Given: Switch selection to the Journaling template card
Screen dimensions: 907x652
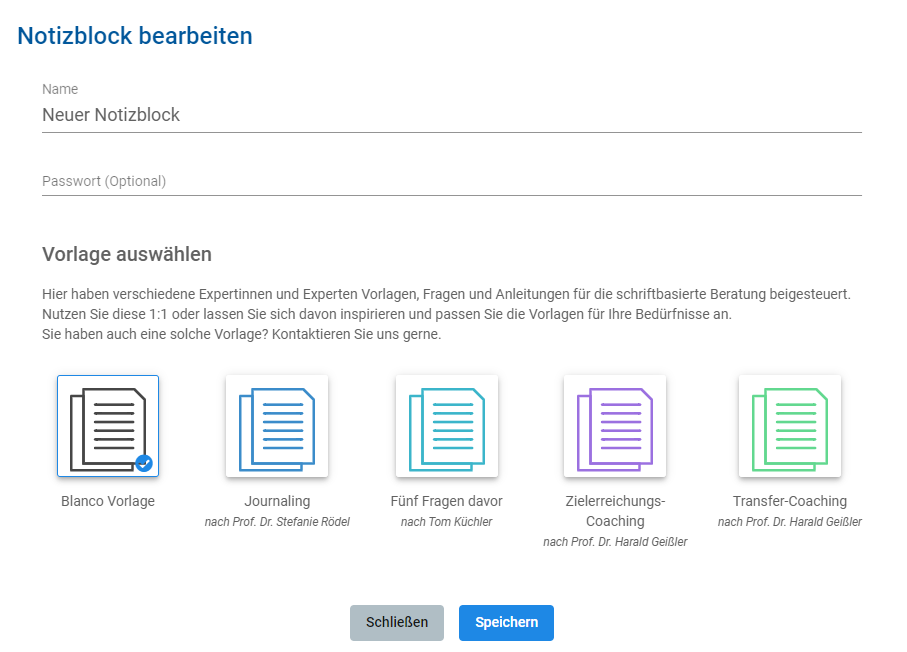Looking at the screenshot, I should [x=277, y=426].
